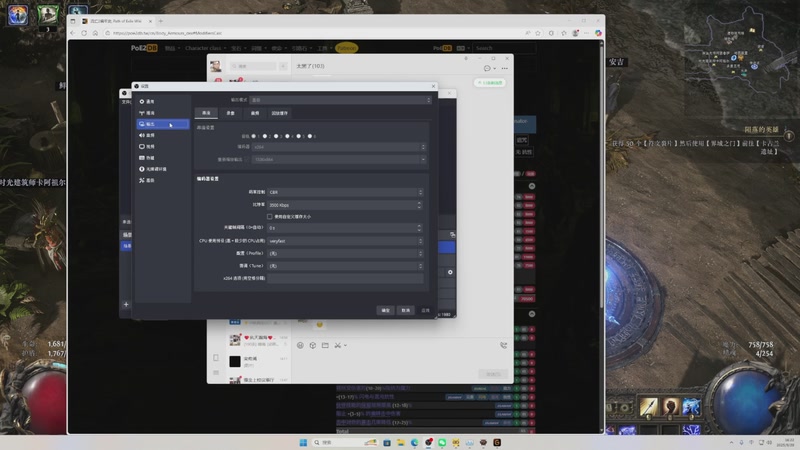Go back in the browser

click(x=72, y=33)
